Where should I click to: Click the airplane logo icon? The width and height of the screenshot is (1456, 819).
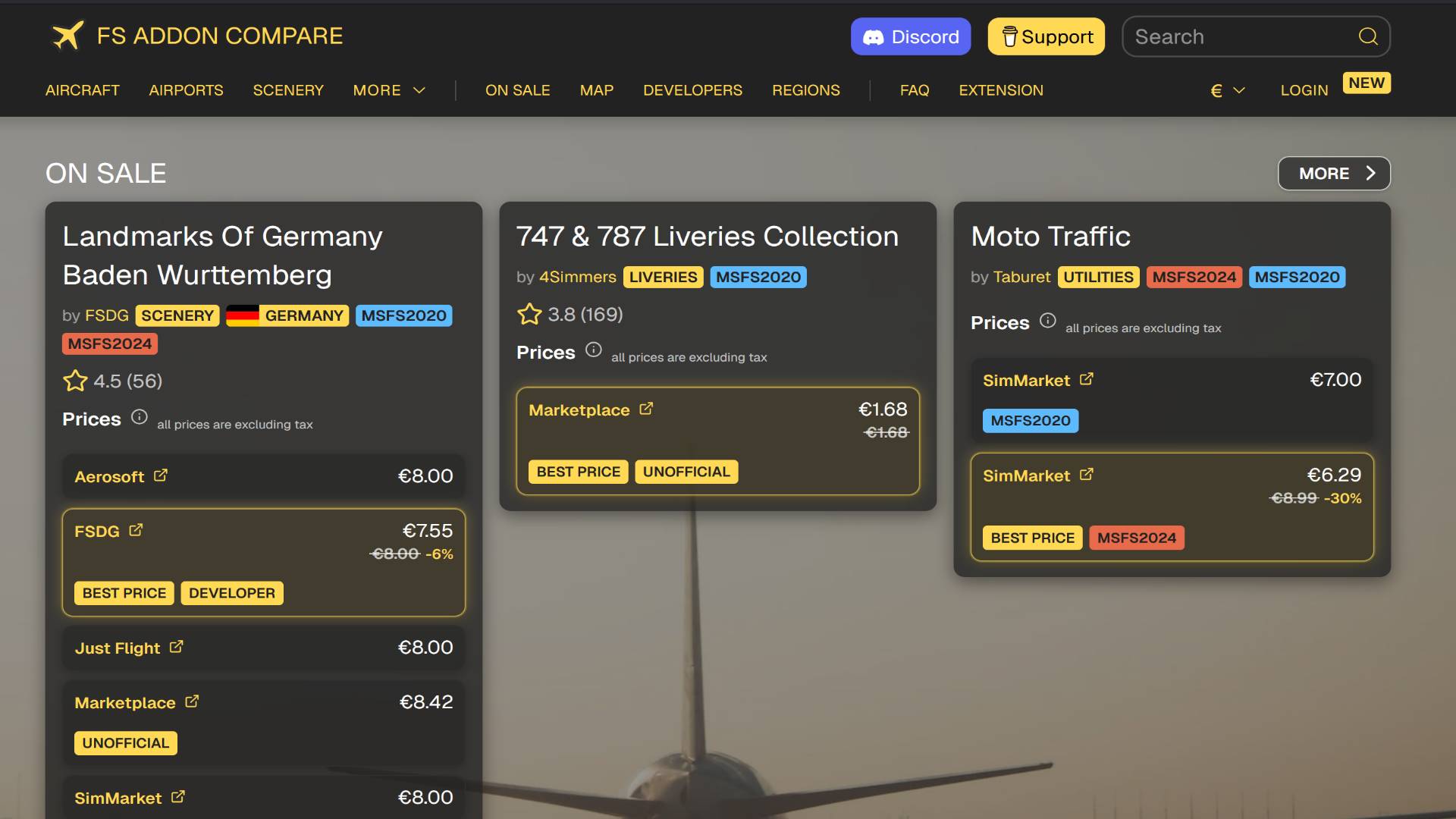(x=67, y=36)
